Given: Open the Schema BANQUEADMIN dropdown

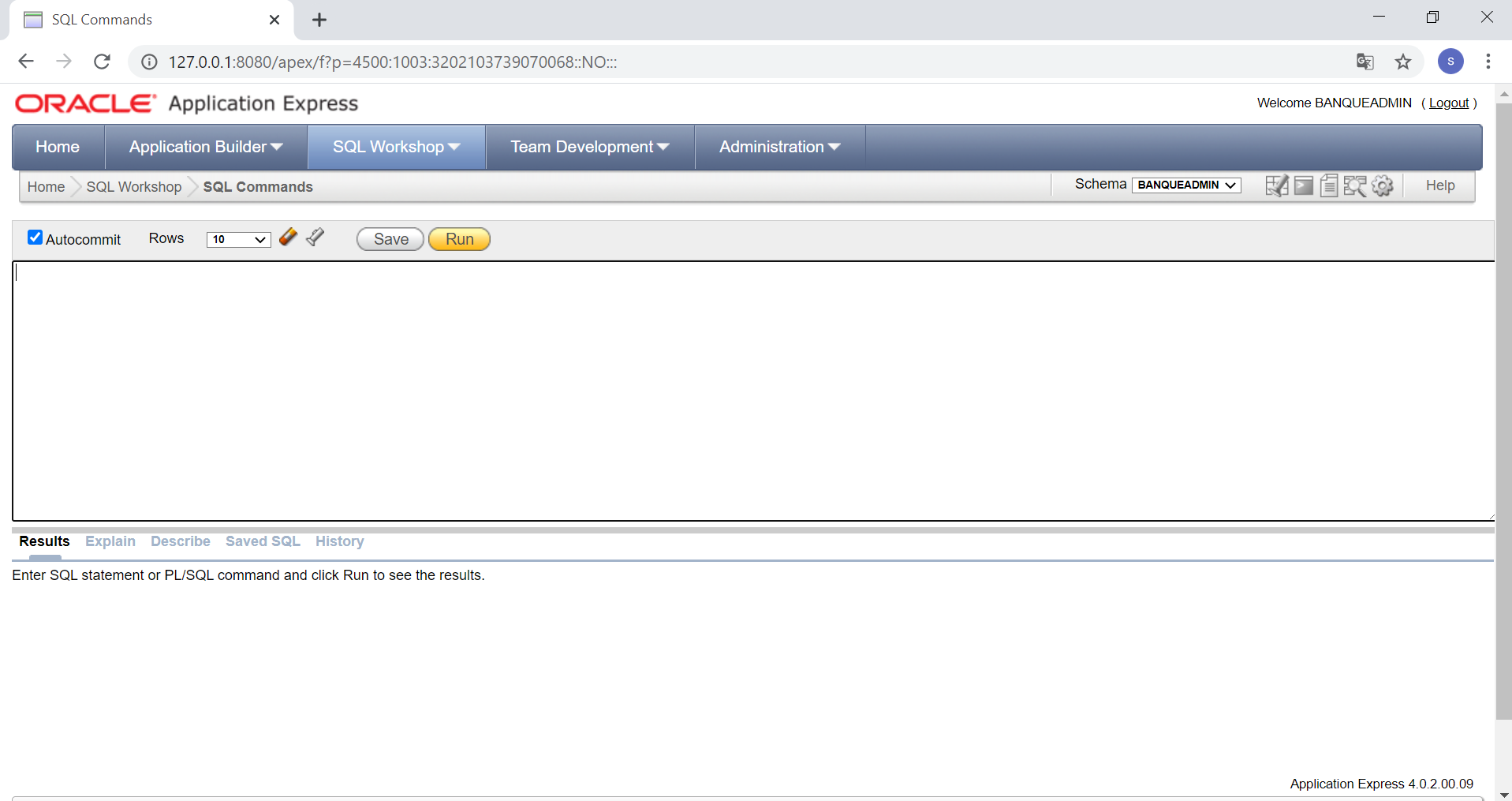Looking at the screenshot, I should tap(1186, 185).
